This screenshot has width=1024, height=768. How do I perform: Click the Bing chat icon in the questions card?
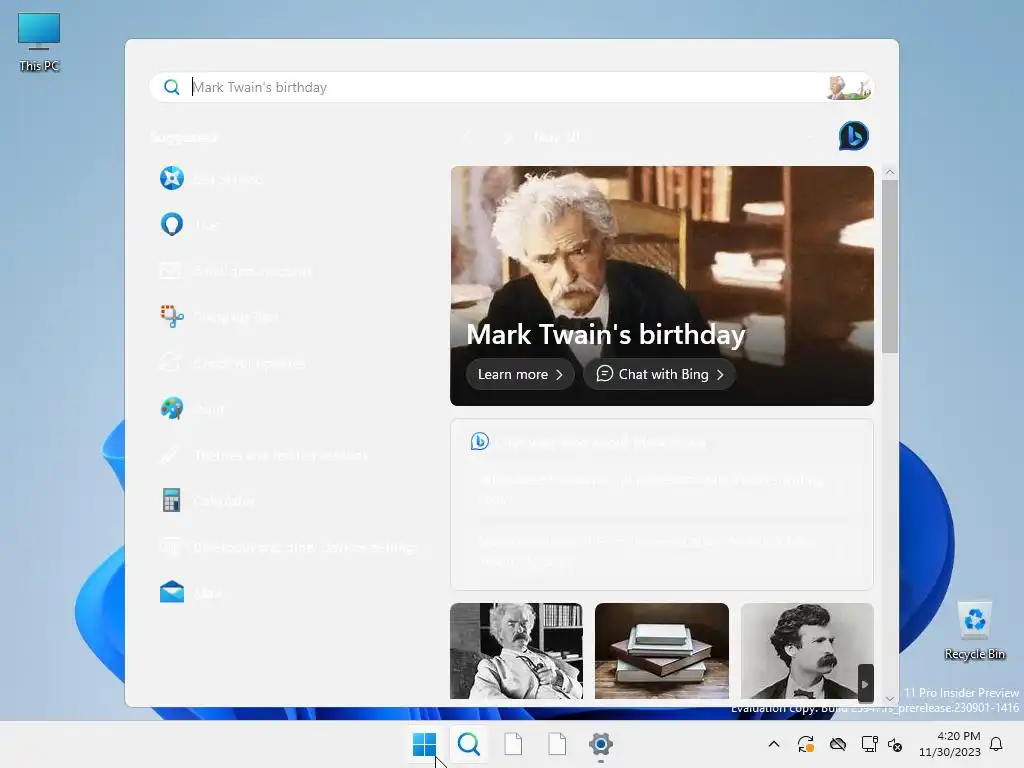479,441
